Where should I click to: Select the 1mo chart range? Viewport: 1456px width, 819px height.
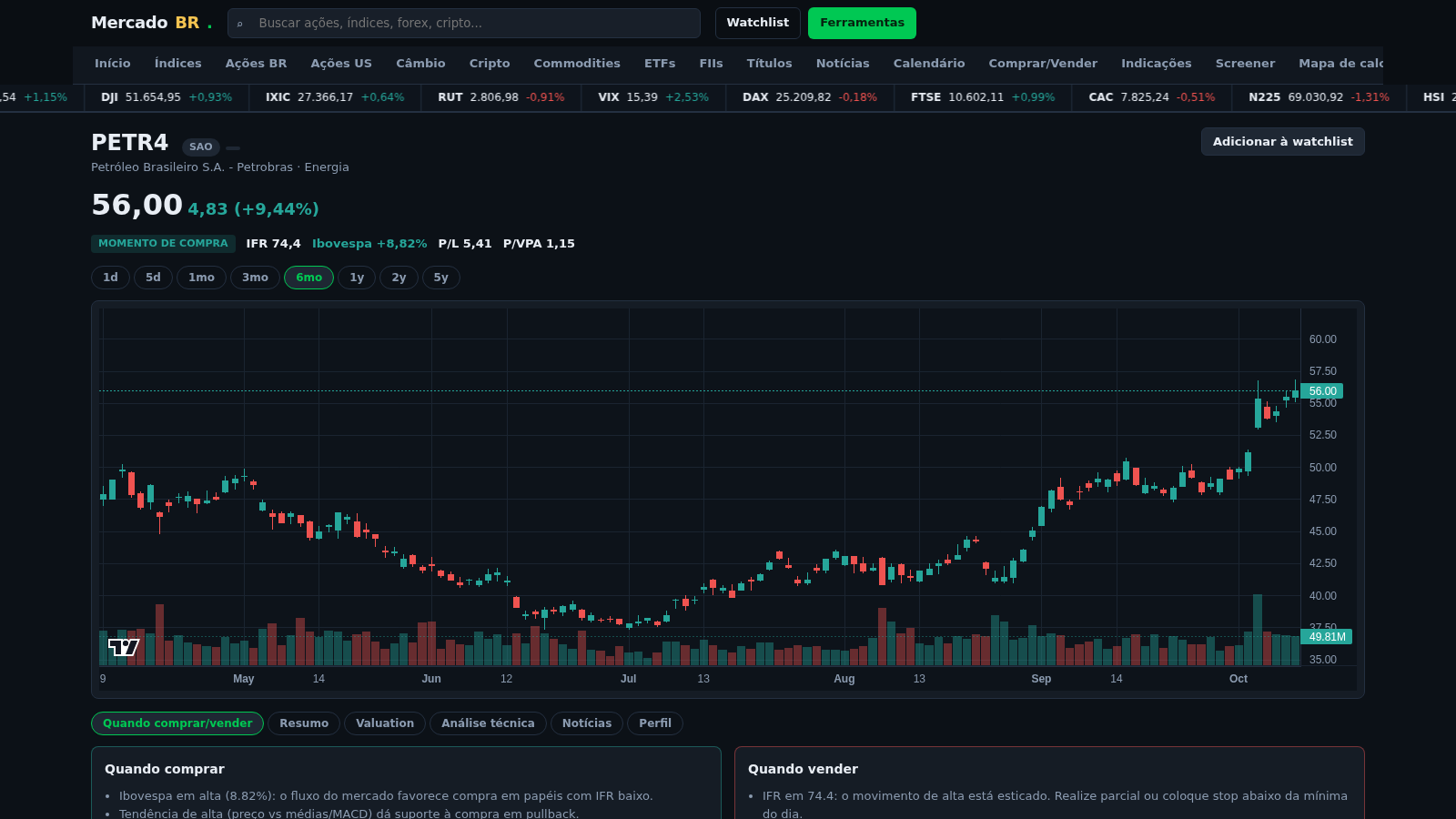point(201,278)
